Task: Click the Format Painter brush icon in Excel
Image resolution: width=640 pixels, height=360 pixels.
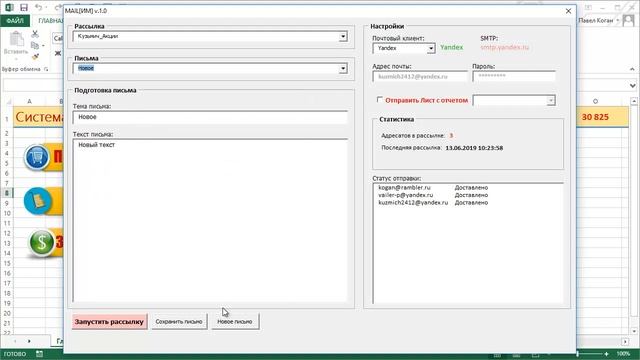Action: tap(35, 56)
